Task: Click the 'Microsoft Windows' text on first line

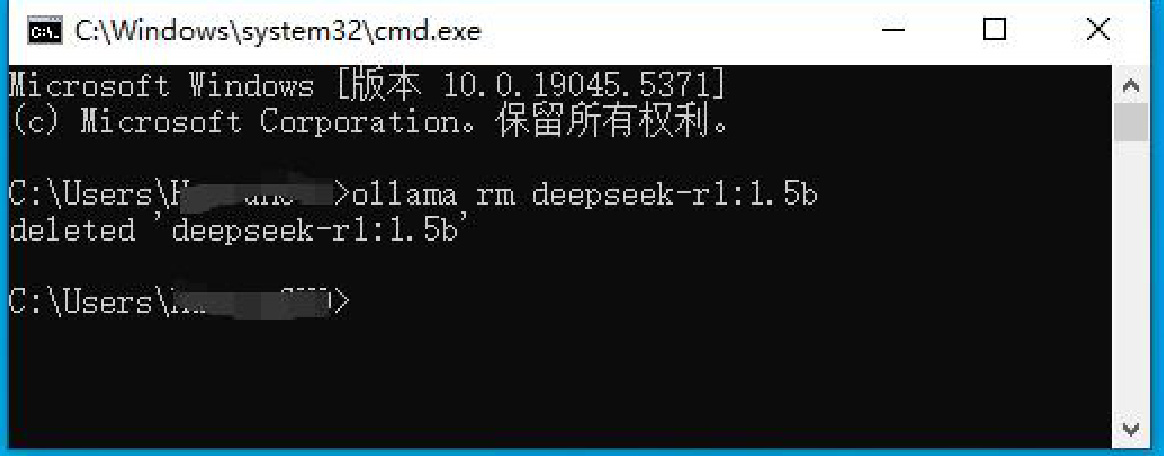Action: [161, 85]
